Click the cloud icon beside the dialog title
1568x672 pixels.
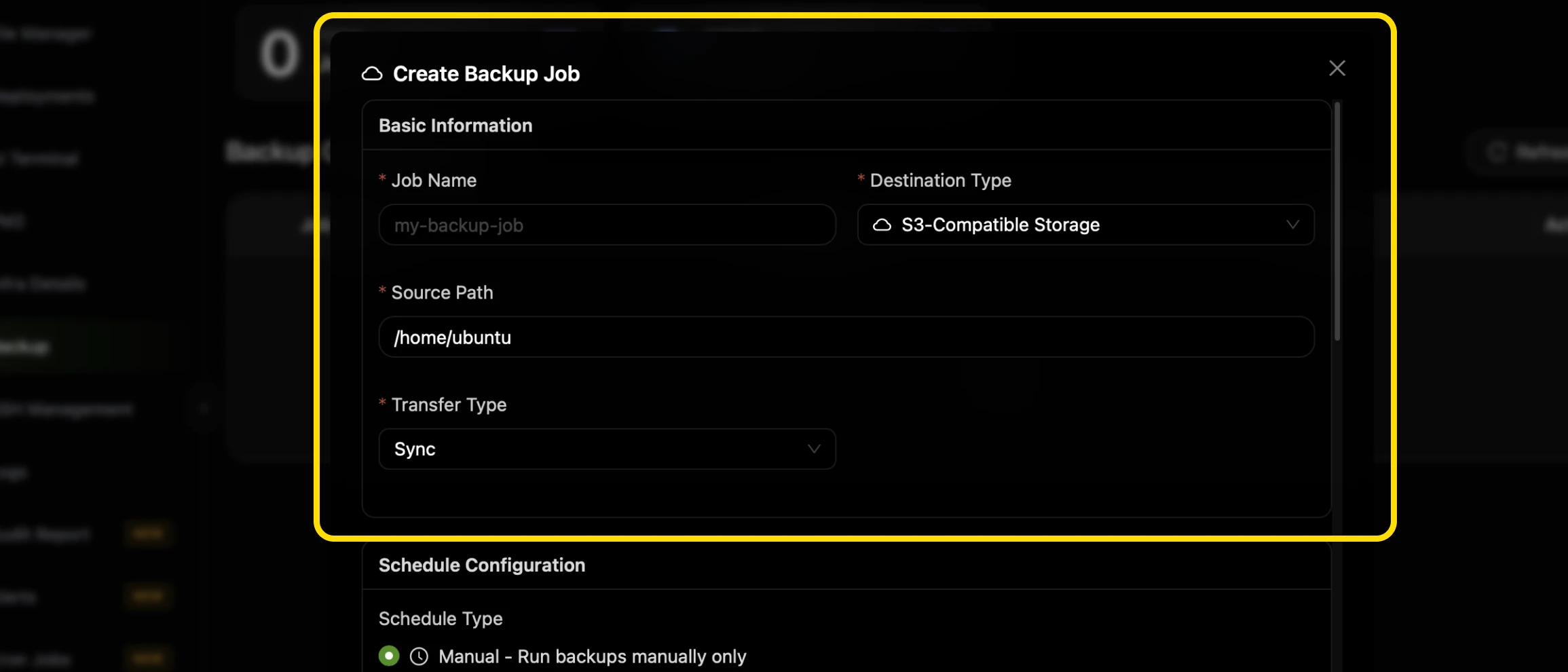point(372,73)
